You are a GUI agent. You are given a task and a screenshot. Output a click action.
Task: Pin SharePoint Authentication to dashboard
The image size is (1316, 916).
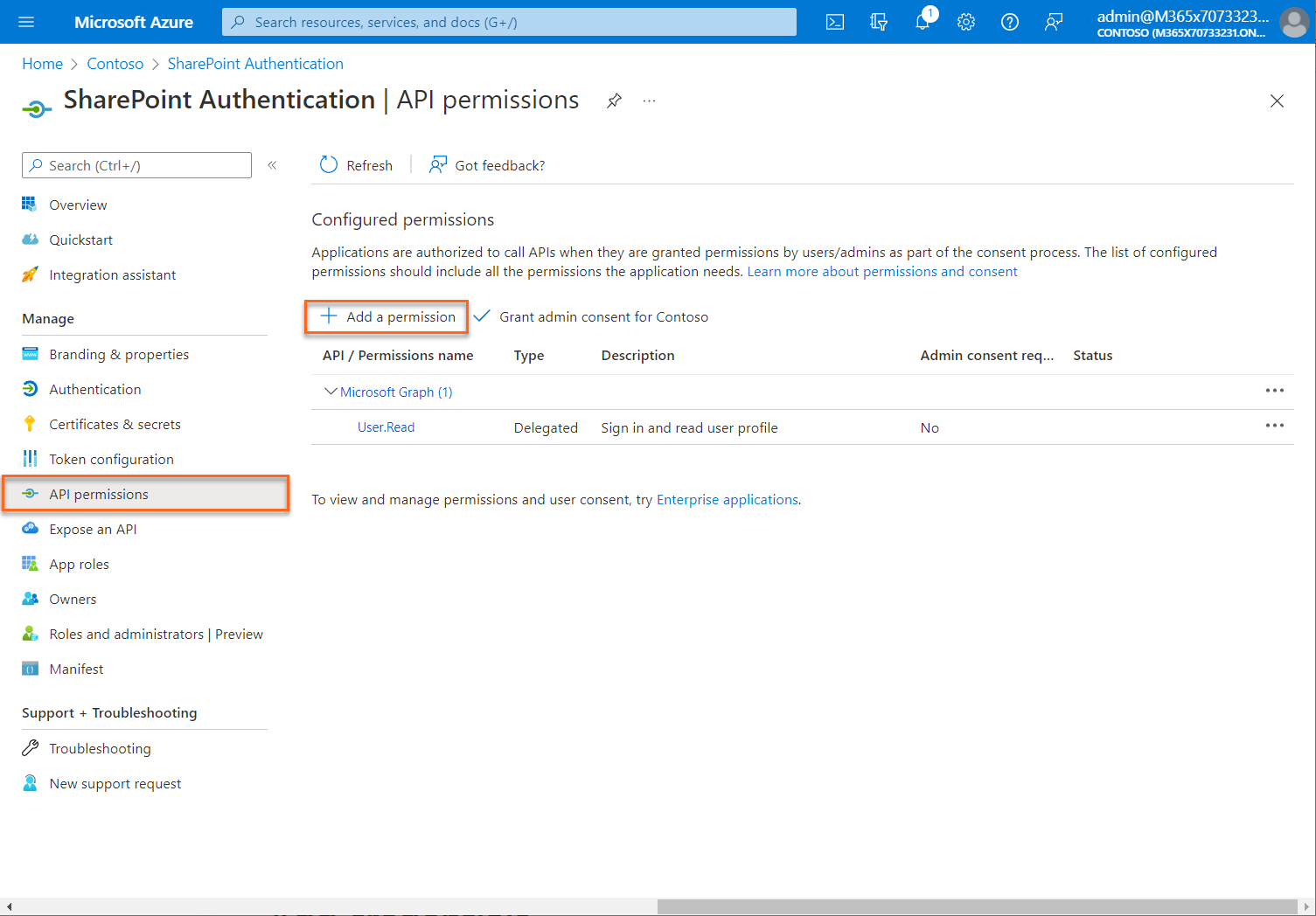[613, 101]
